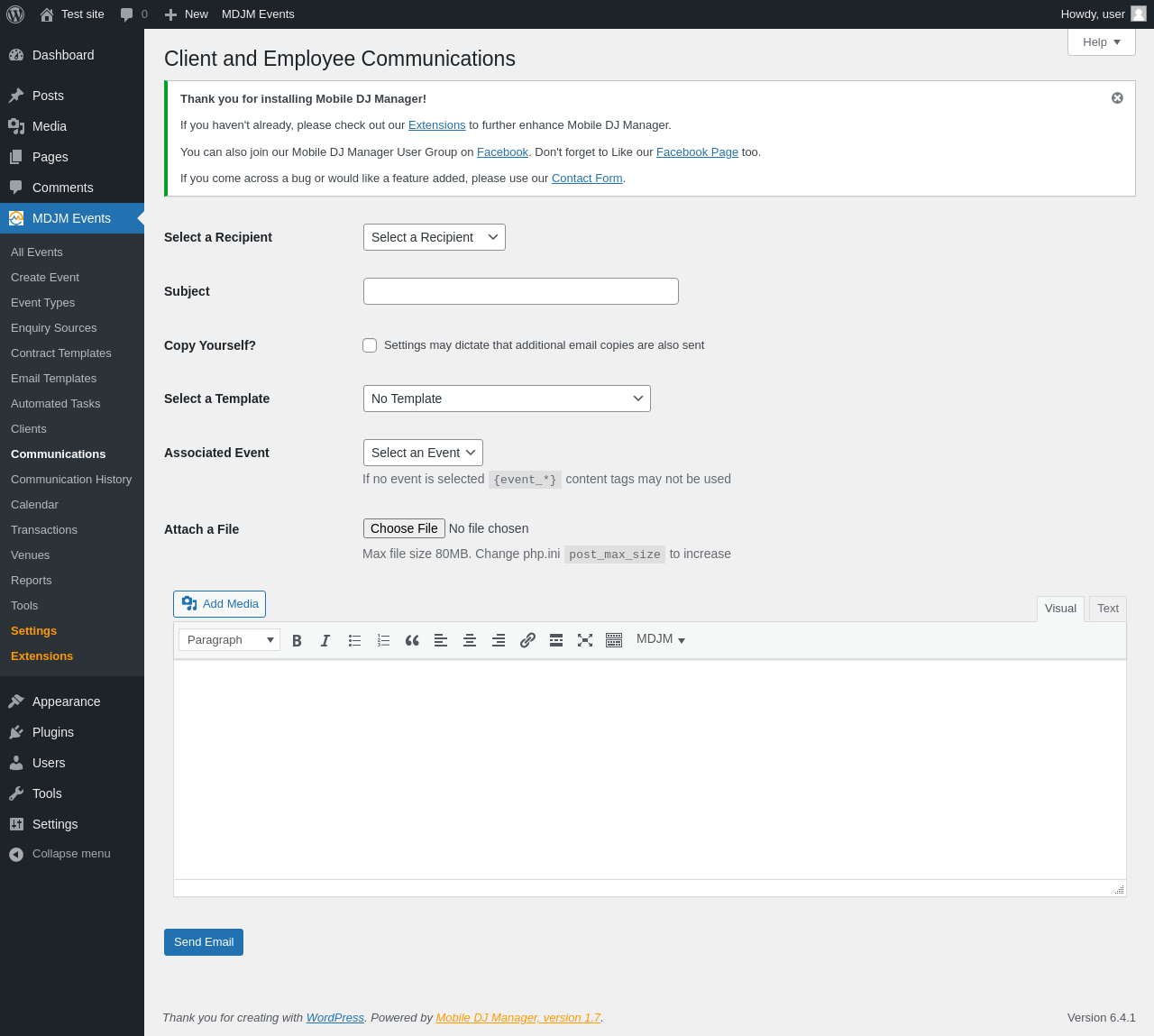Enable the Copy Yourself checkbox
The width and height of the screenshot is (1154, 1036).
(x=370, y=345)
